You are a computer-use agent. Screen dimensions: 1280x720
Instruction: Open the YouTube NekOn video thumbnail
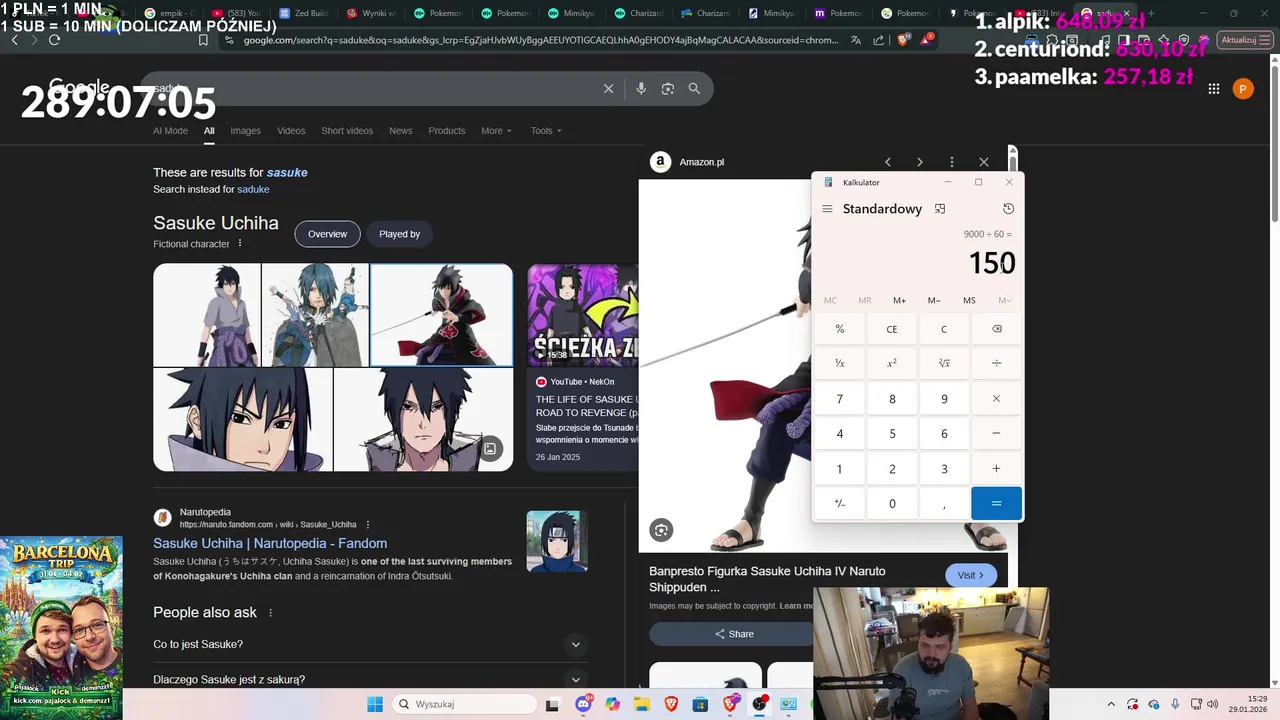tap(582, 315)
